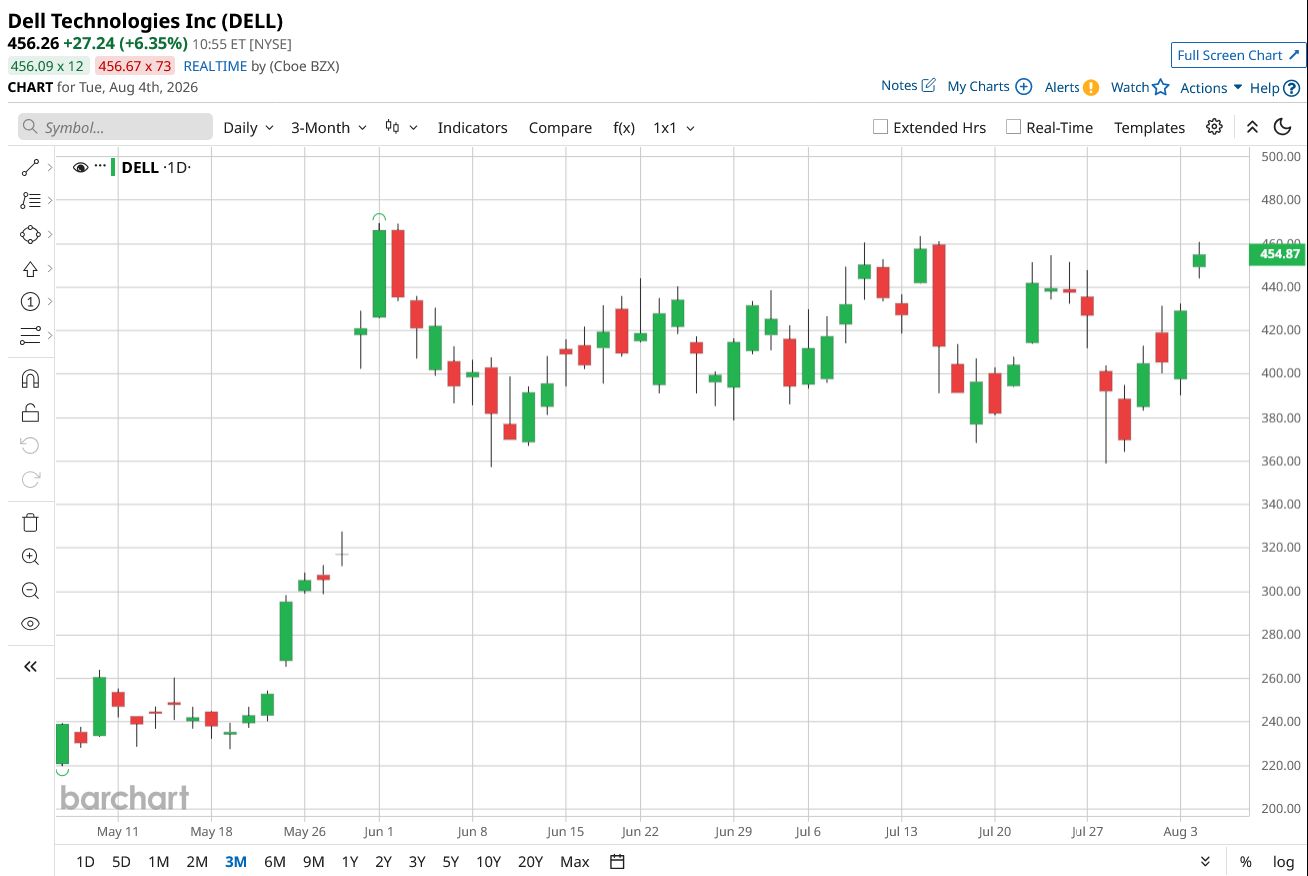The height and width of the screenshot is (876, 1308).
Task: Open the f(x) expressions menu
Action: point(624,127)
